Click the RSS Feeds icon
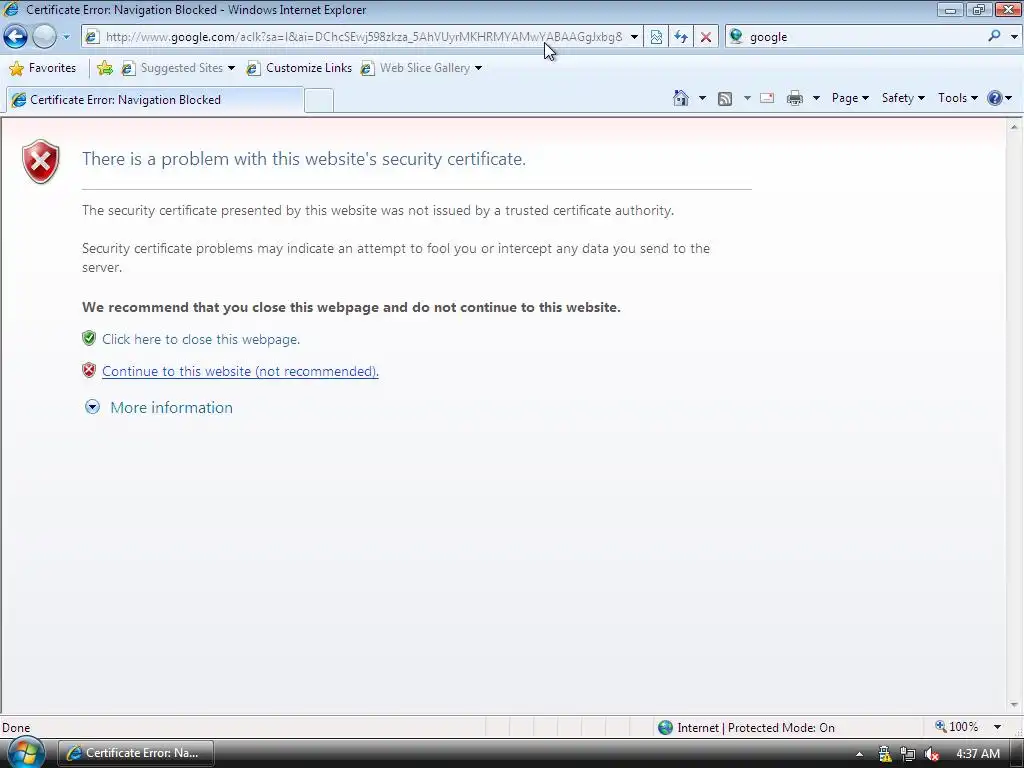Viewport: 1024px width, 768px height. (x=725, y=99)
